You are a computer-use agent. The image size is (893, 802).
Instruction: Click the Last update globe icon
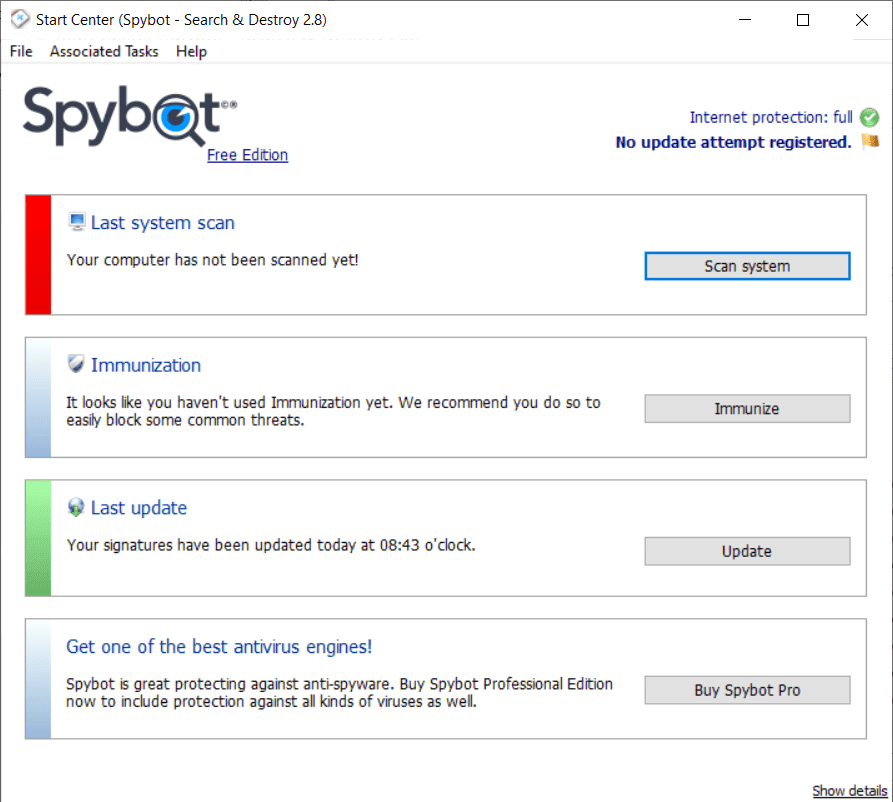76,507
